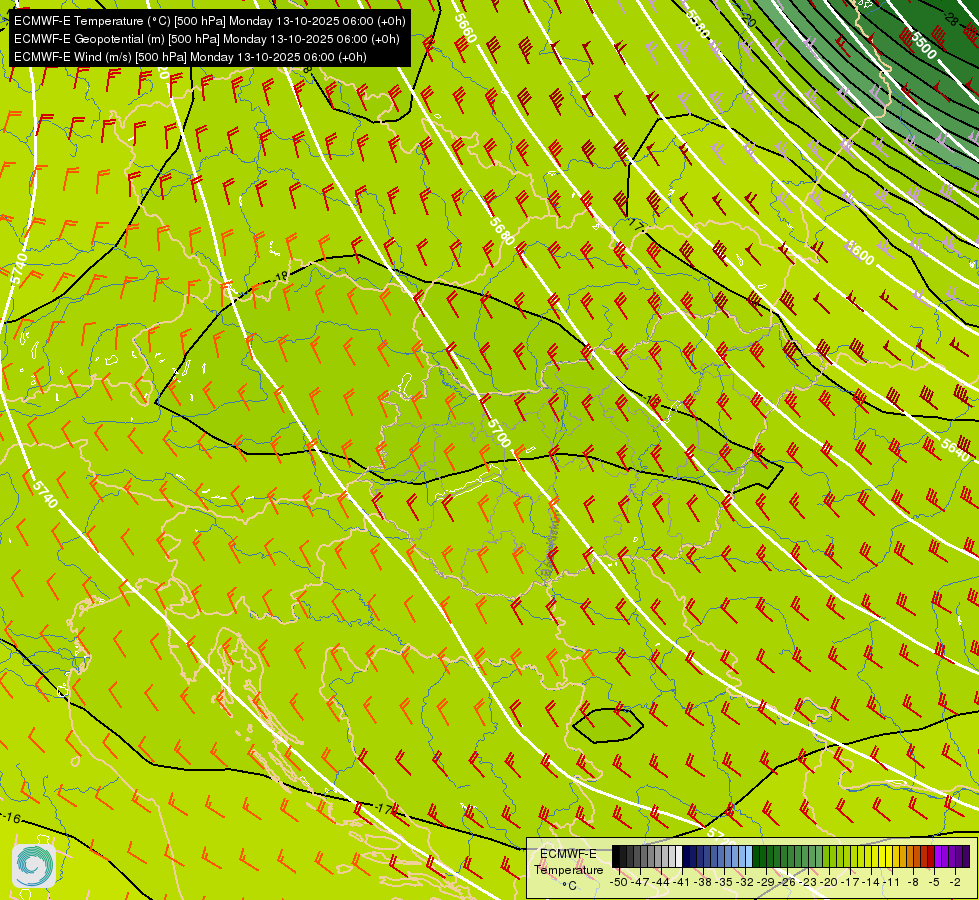Pick the black swatch starting the legend

click(616, 856)
